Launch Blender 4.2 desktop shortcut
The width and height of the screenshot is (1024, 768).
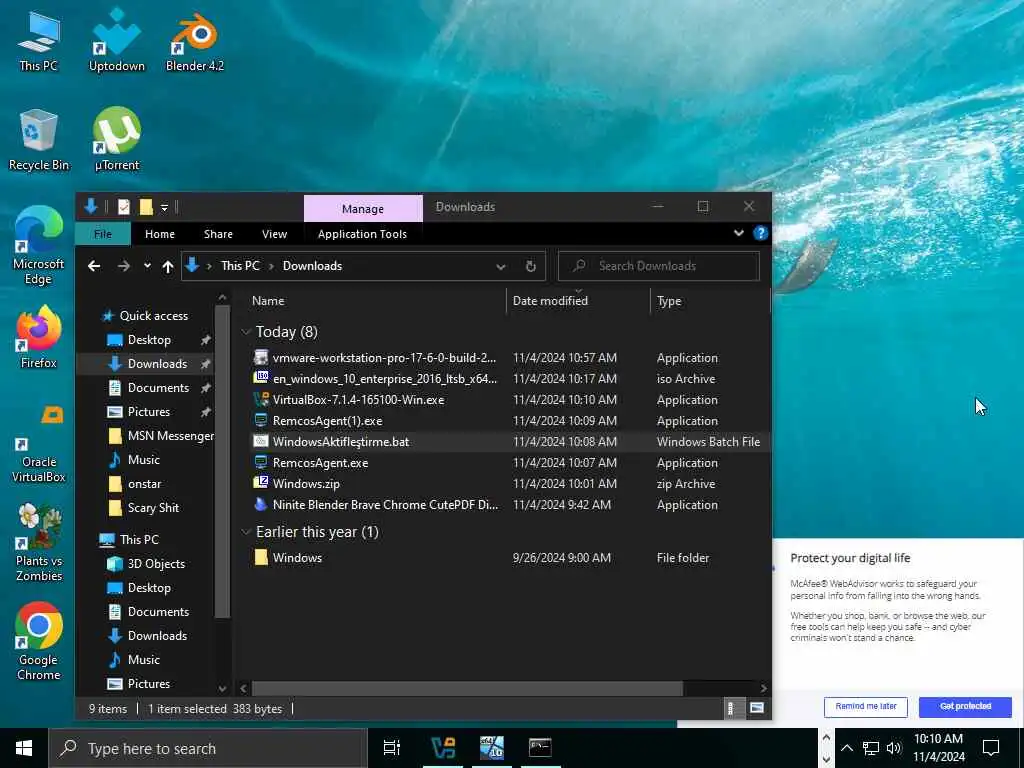tap(195, 40)
